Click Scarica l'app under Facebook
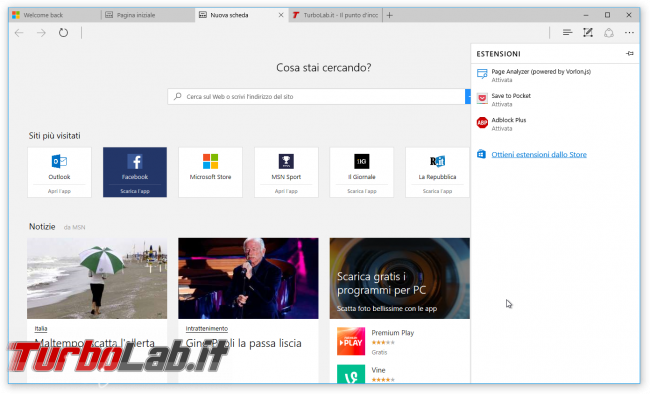The width and height of the screenshot is (650, 394). (x=135, y=191)
